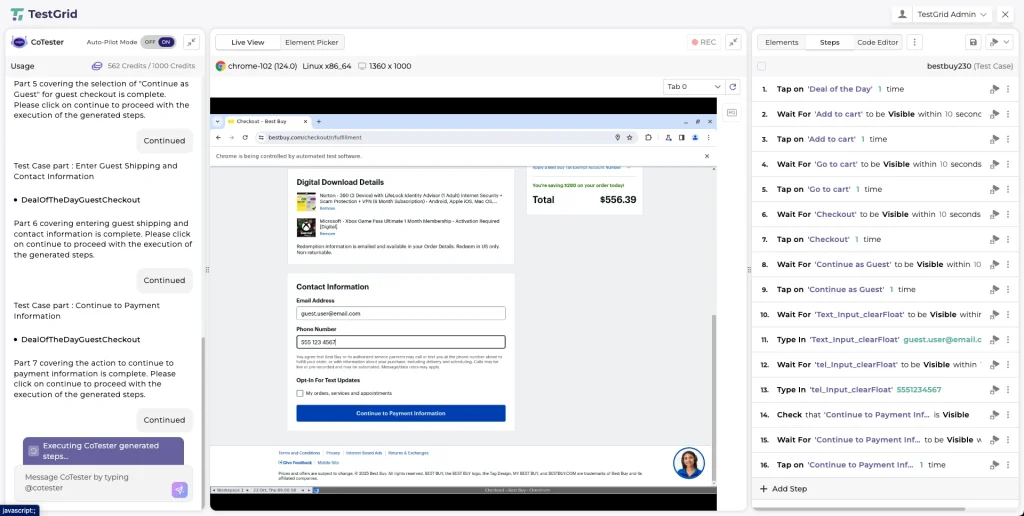Image resolution: width=1024 pixels, height=516 pixels.
Task: Close the session with the X icon
Action: click(x=1005, y=14)
